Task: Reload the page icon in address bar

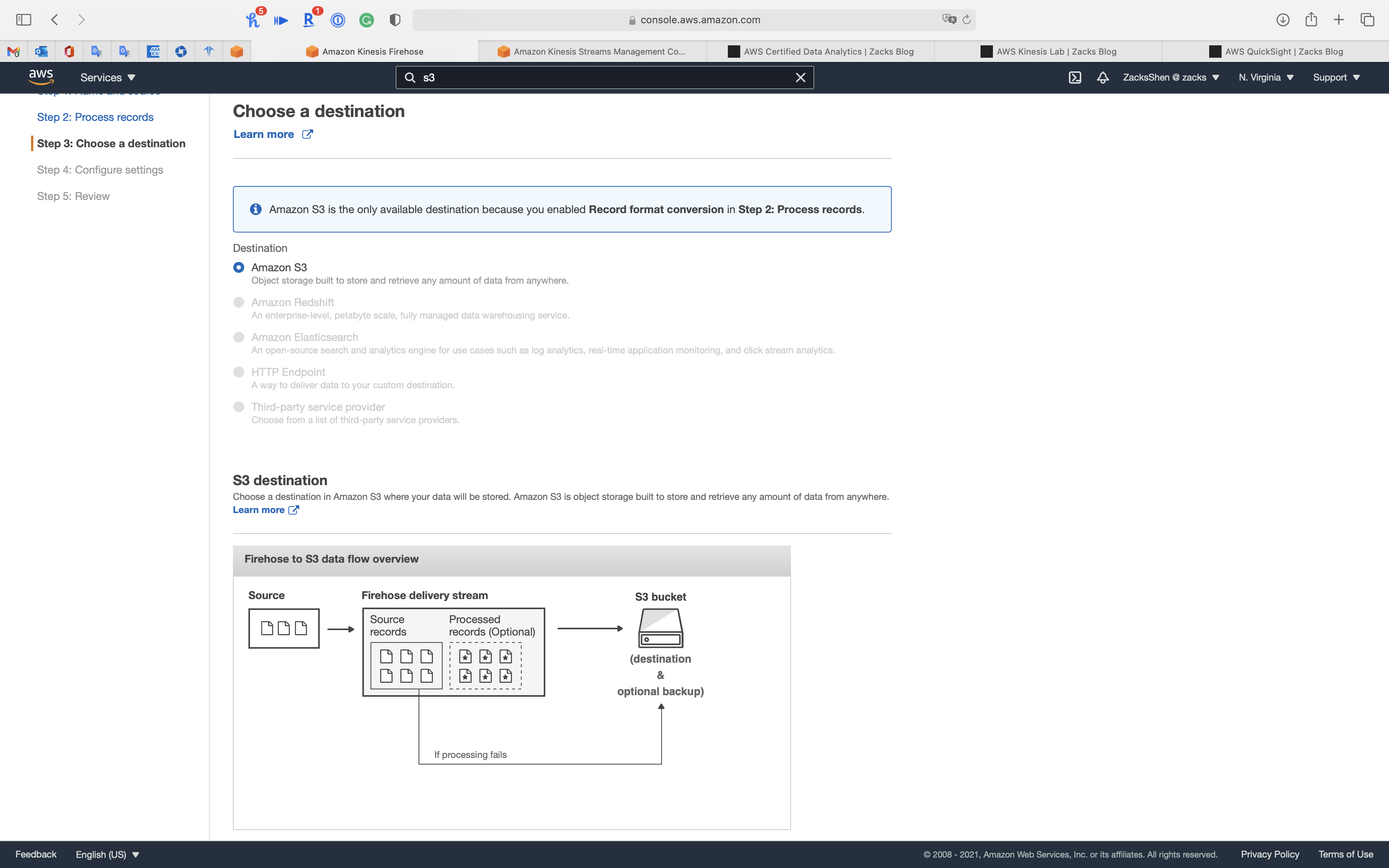Action: pyautogui.click(x=967, y=19)
